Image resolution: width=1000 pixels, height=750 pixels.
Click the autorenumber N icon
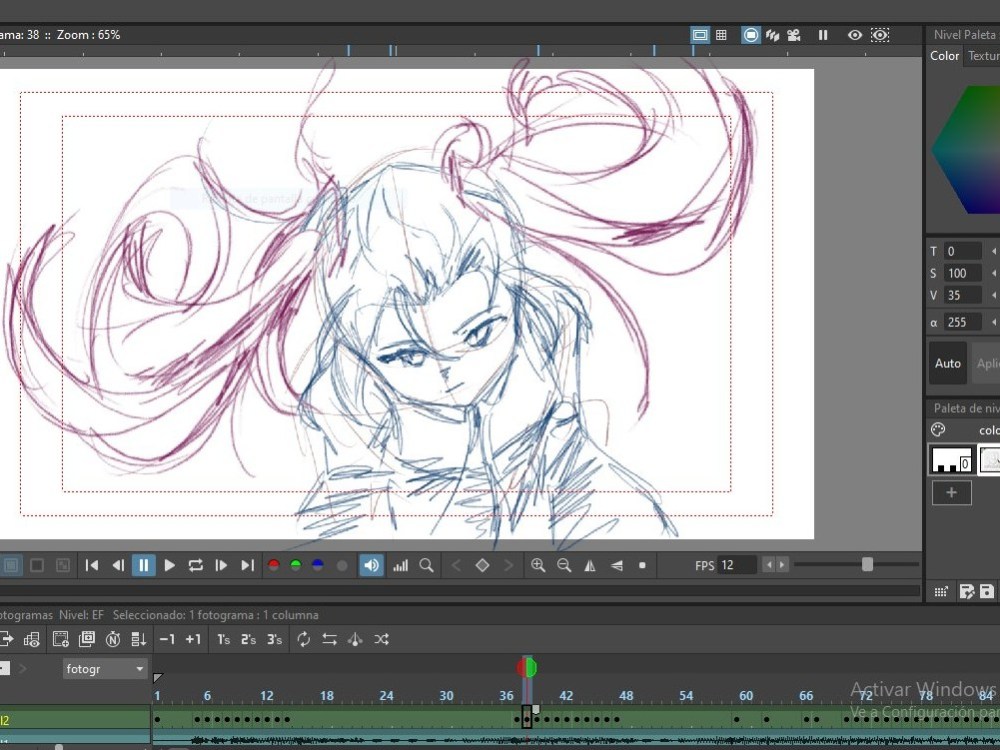click(113, 639)
